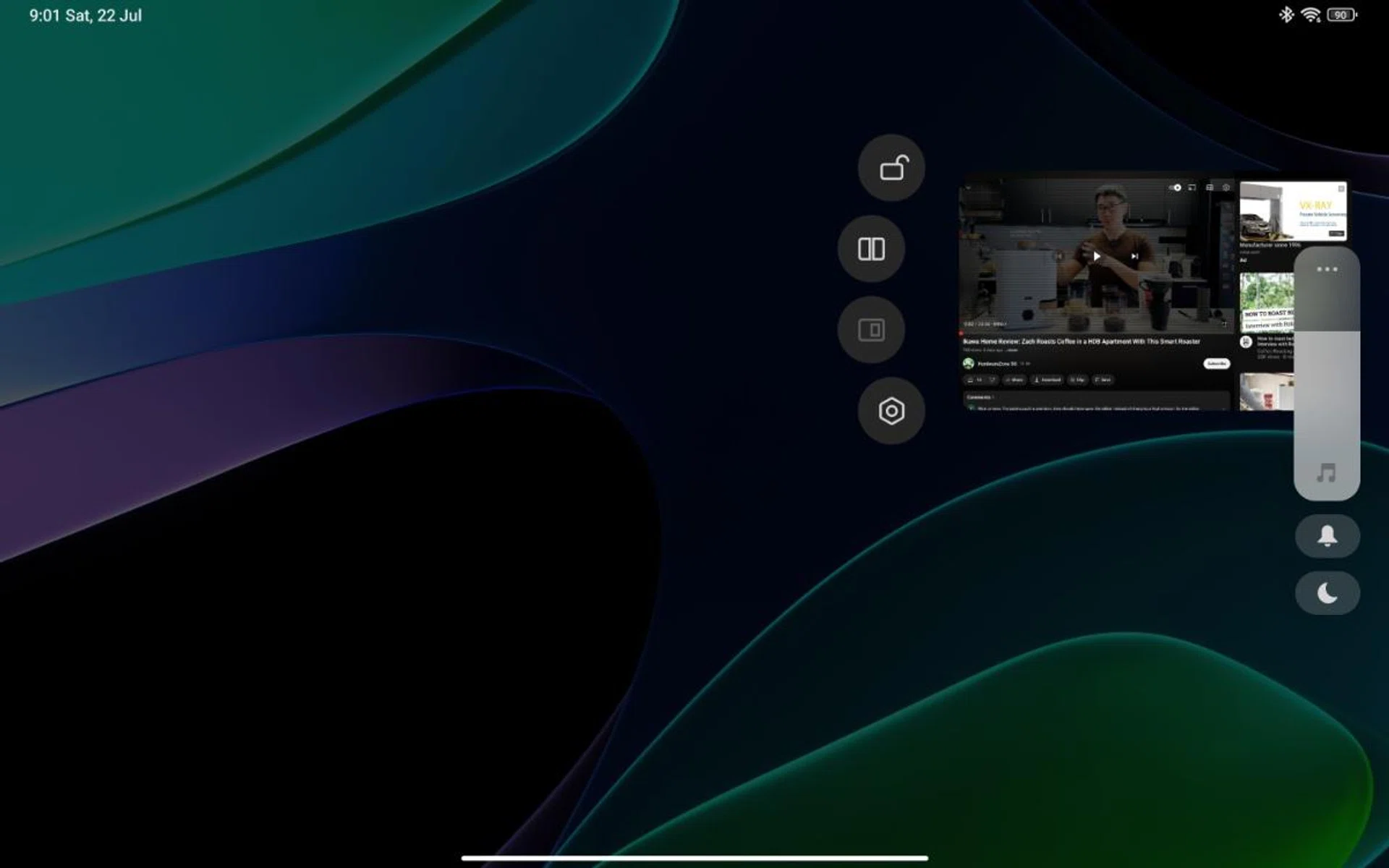Expand the video description with more
This screenshot has height=868, width=1389.
point(1012,350)
